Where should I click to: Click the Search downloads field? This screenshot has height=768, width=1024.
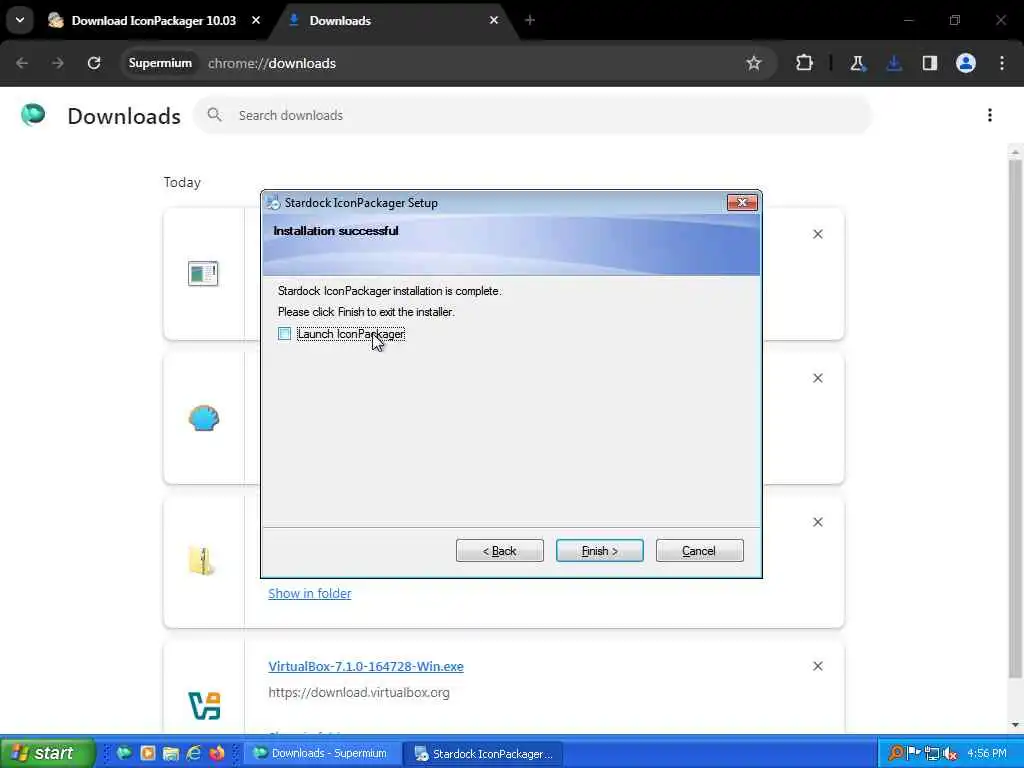pyautogui.click(x=532, y=116)
